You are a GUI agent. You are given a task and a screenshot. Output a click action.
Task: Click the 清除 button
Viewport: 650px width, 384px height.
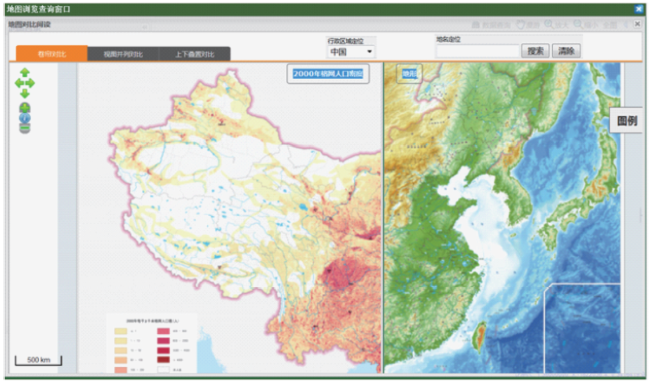(x=566, y=51)
